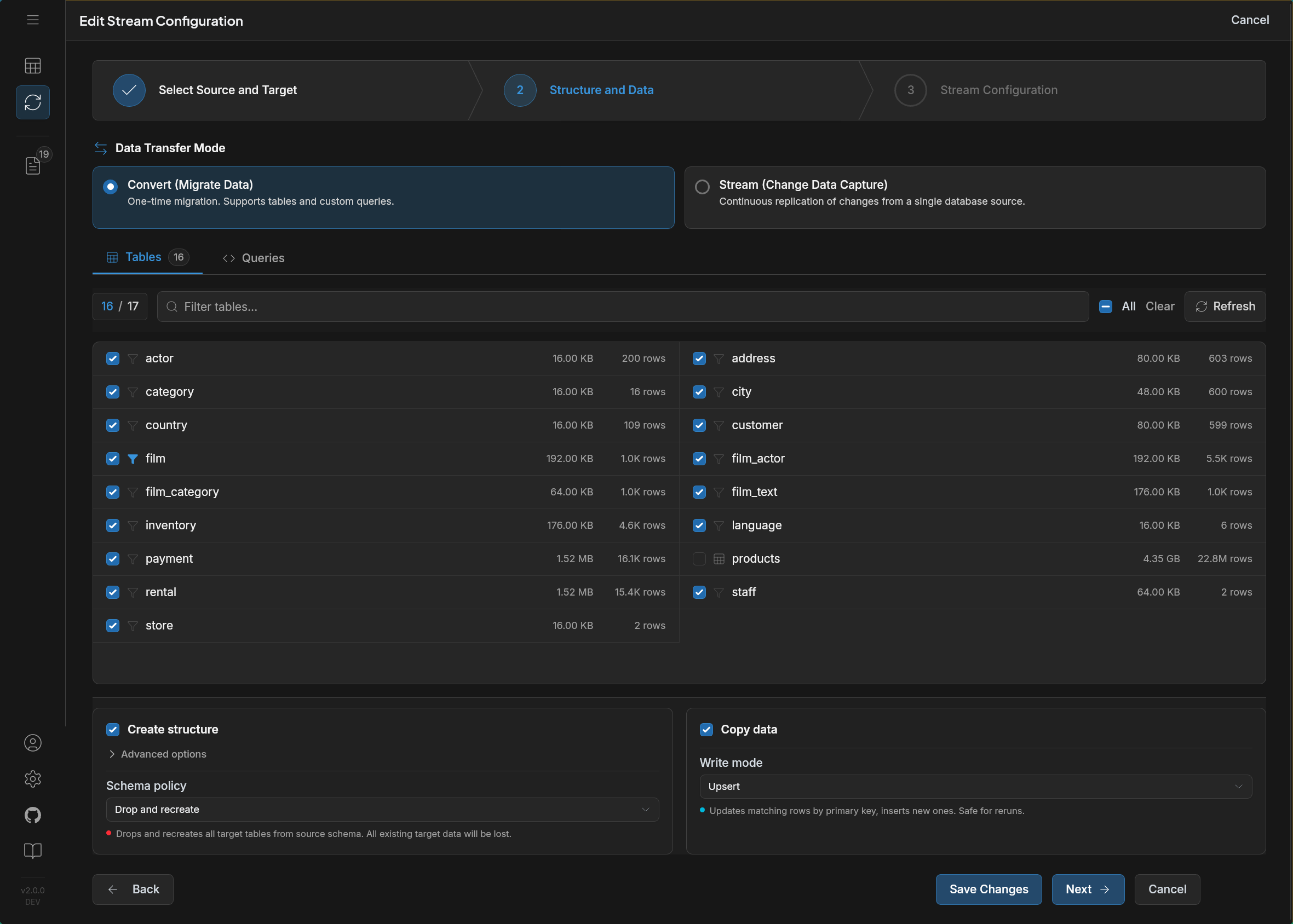Viewport: 1293px width, 924px height.
Task: Click the filter icon for store table
Action: 133,626
